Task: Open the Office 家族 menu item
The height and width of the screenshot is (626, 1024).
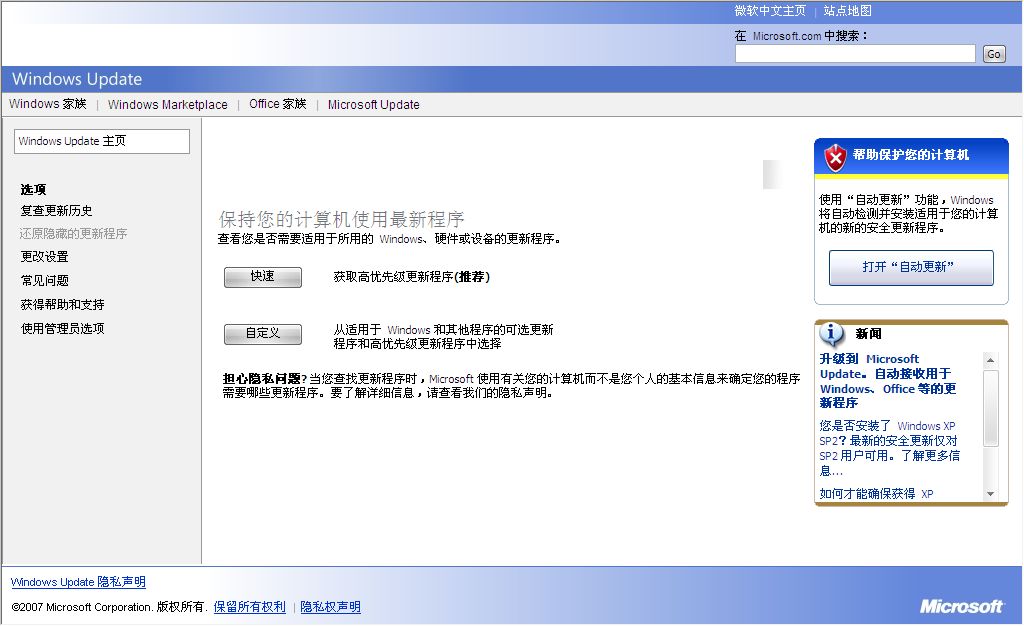Action: [x=278, y=104]
